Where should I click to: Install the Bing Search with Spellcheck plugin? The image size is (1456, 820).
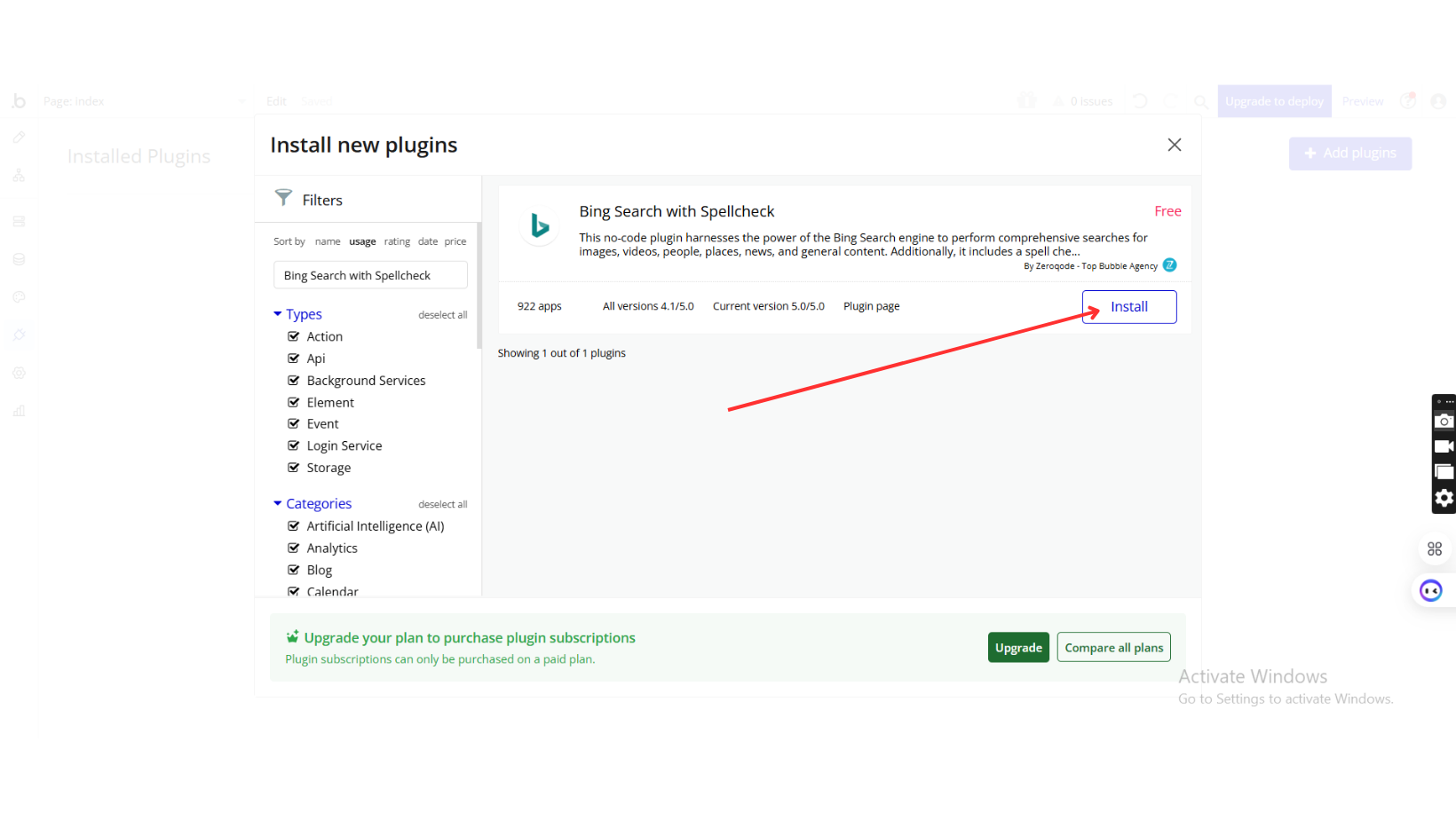point(1128,307)
